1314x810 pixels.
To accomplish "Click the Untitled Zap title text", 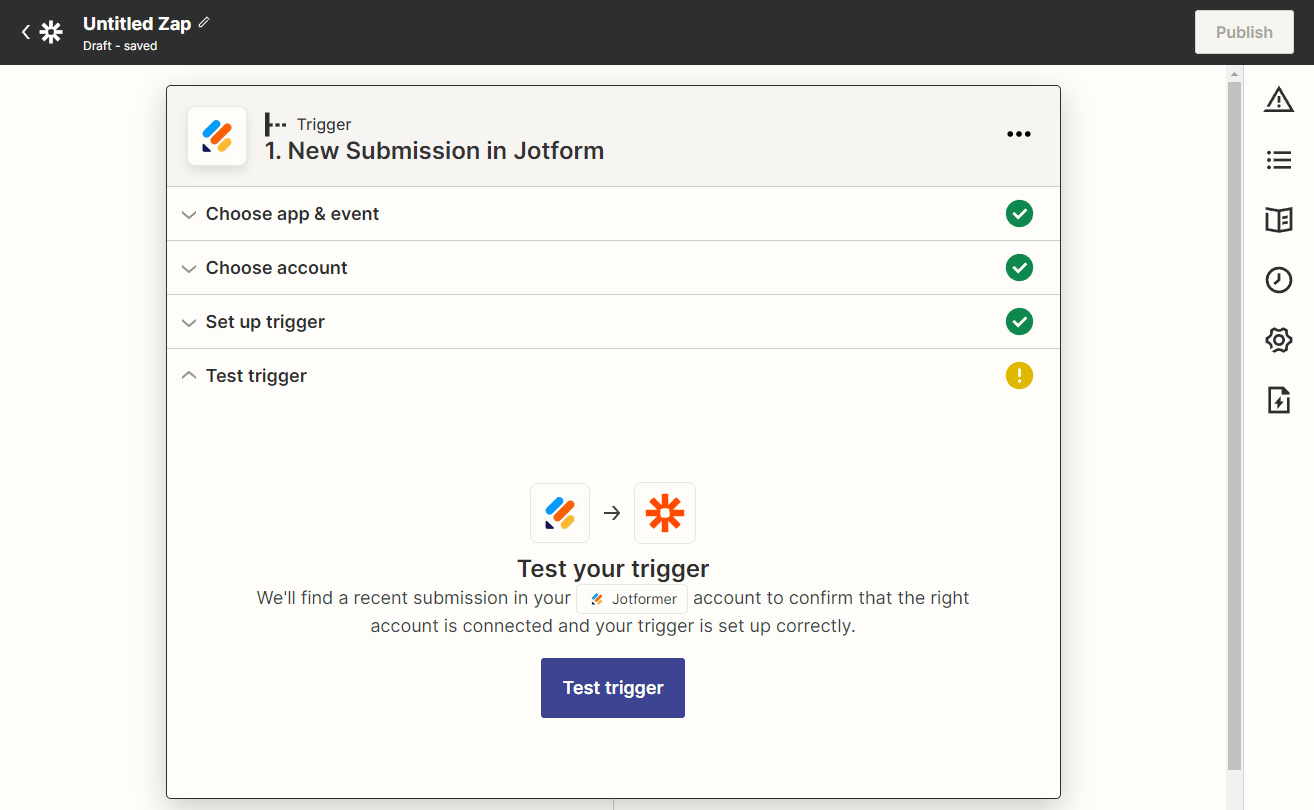I will click(x=137, y=24).
